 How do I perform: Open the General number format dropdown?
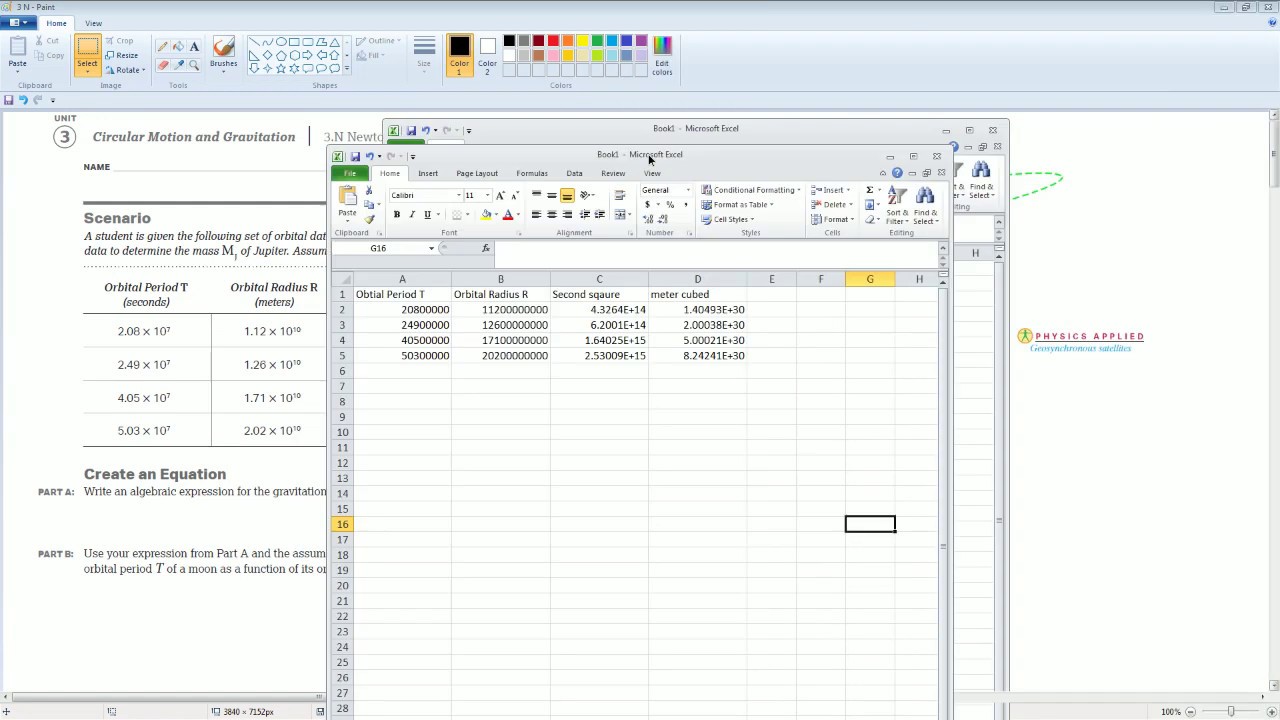tap(688, 190)
